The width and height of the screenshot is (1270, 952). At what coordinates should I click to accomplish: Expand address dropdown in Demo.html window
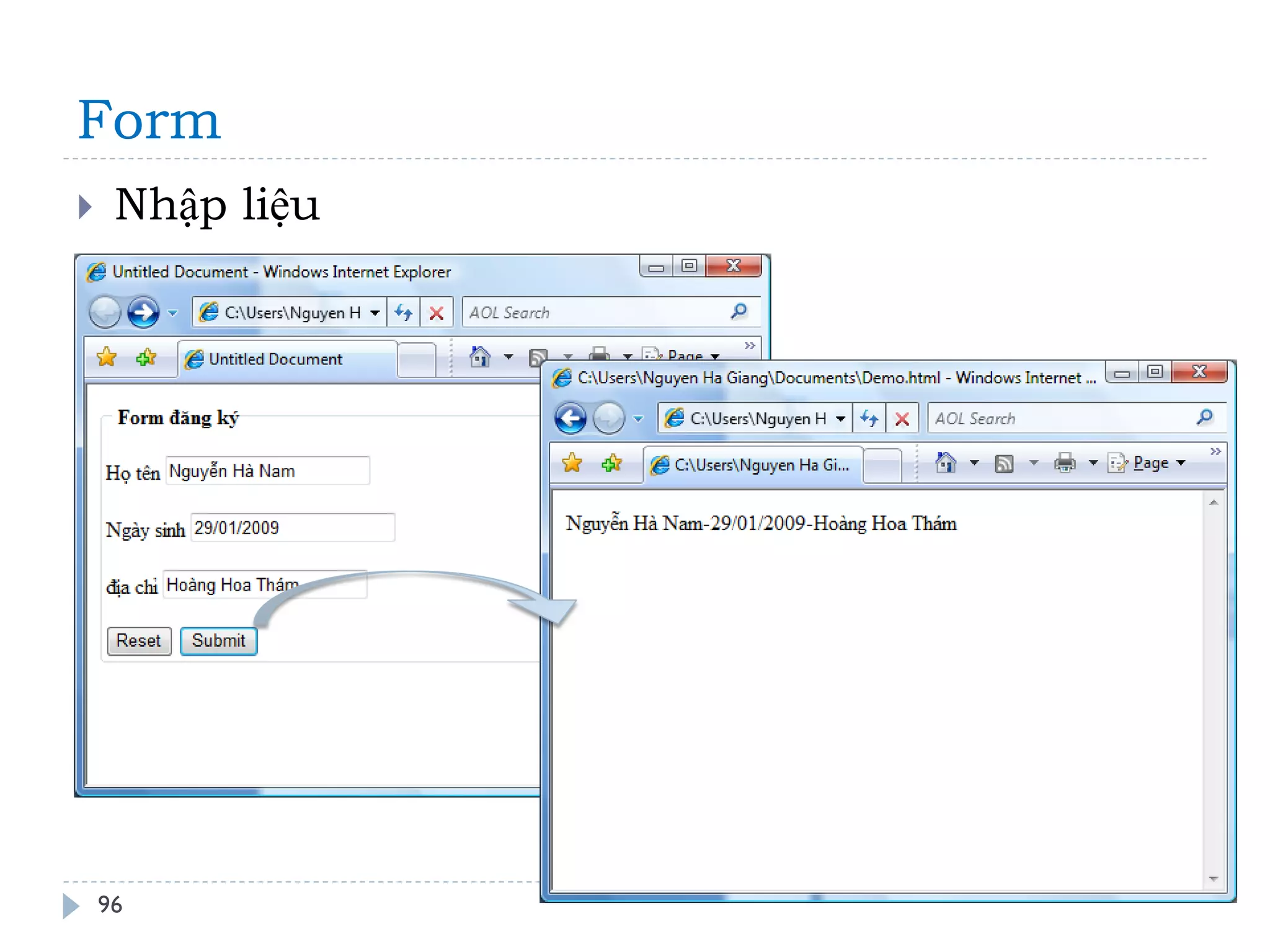(841, 419)
